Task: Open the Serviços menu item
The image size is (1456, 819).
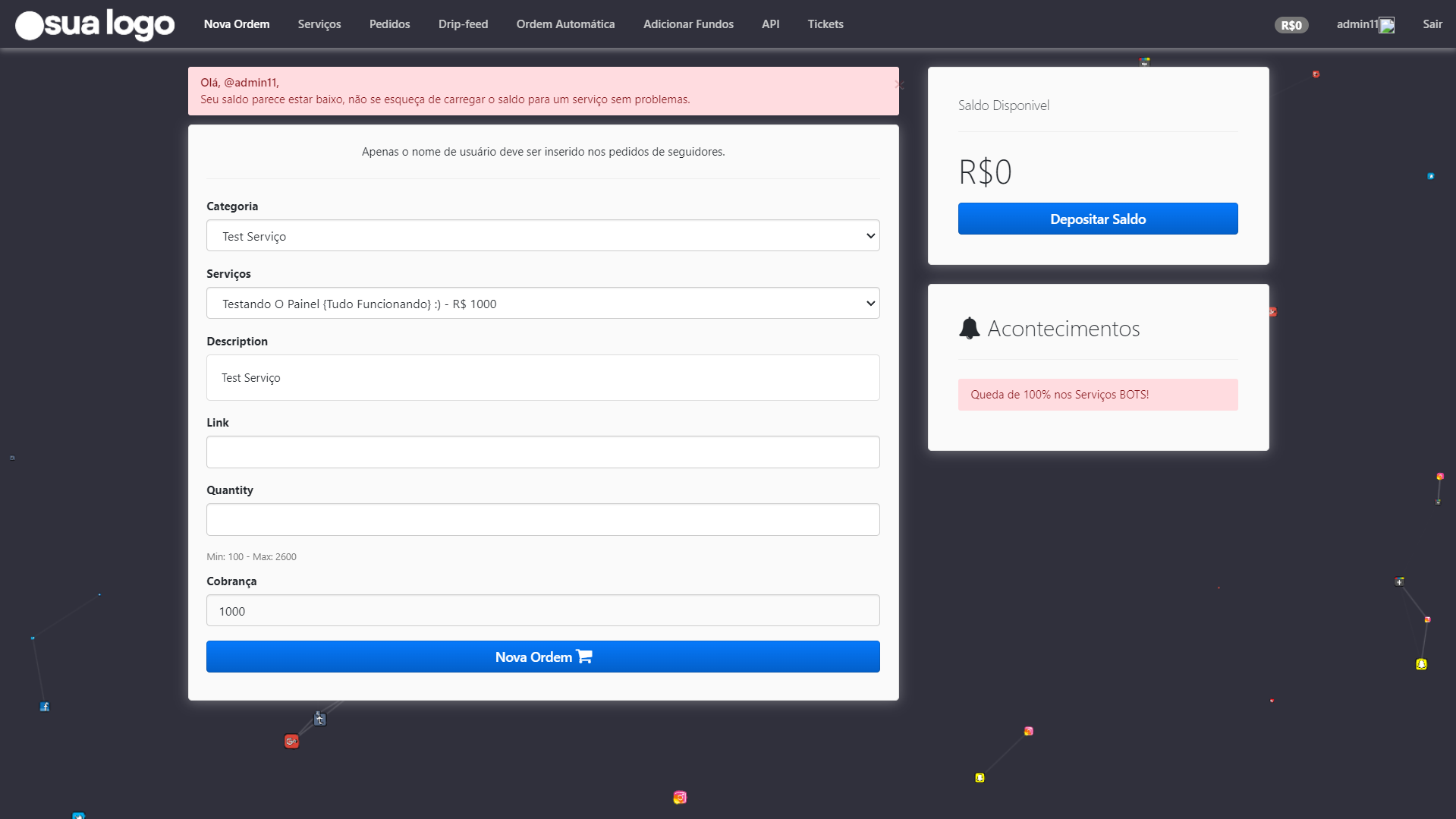Action: [319, 24]
